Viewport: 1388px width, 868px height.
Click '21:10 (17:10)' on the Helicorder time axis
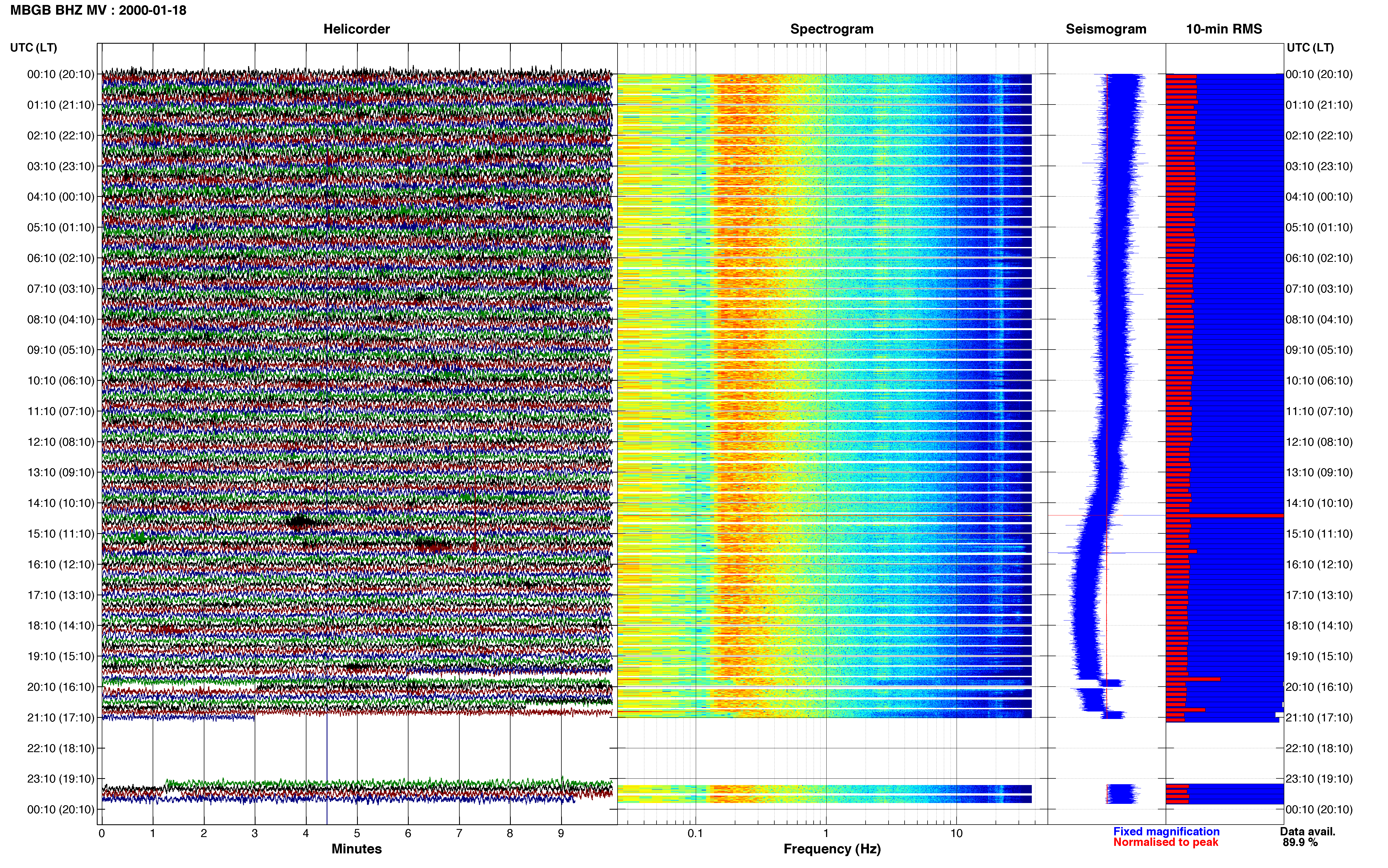pos(61,718)
